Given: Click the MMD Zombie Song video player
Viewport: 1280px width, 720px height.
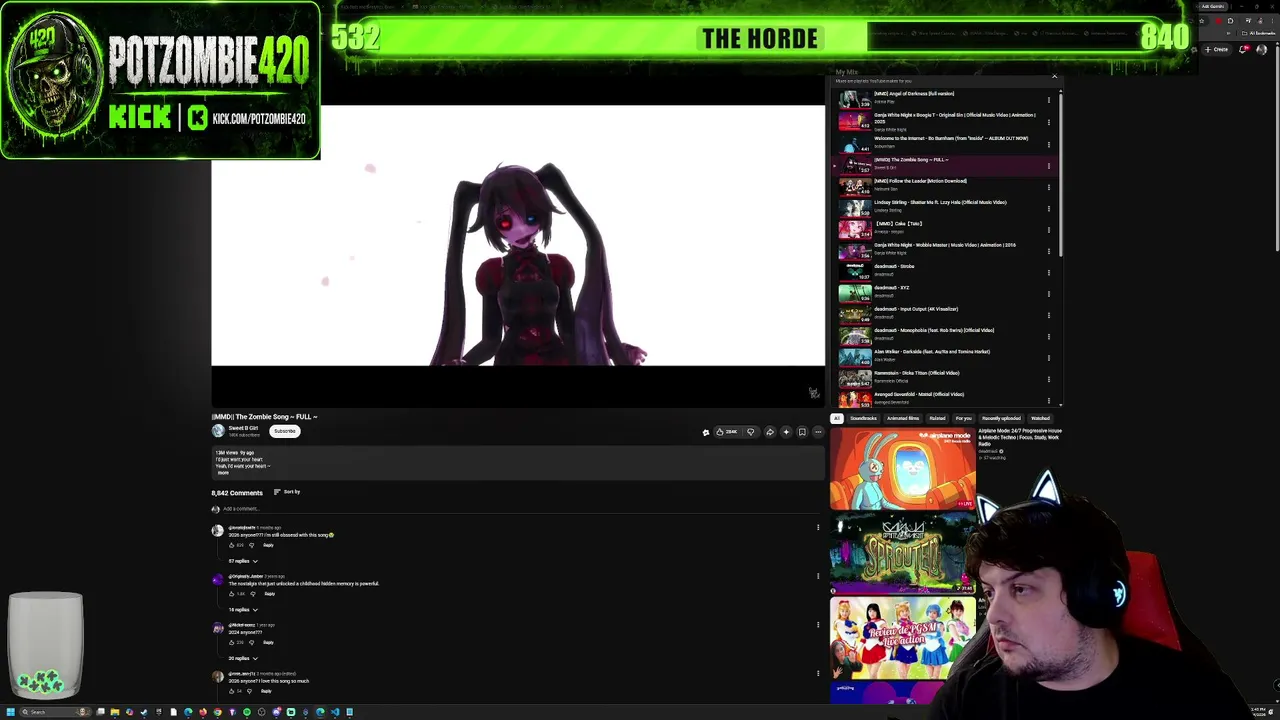Looking at the screenshot, I should tap(518, 257).
